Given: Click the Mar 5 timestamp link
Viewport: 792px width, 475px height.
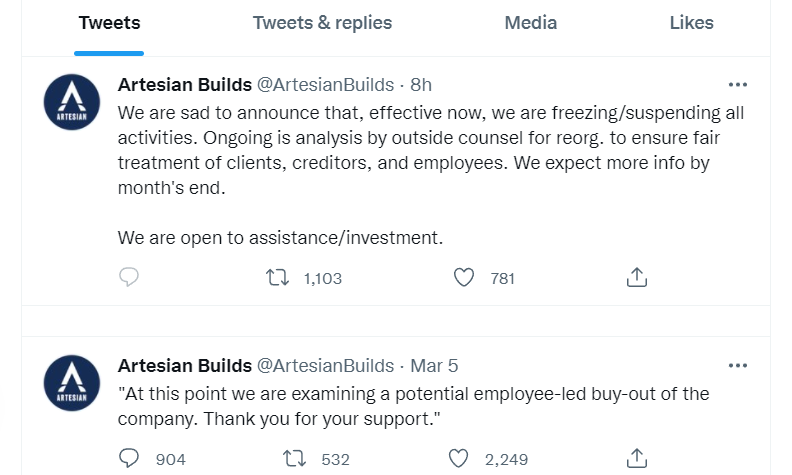Looking at the screenshot, I should click(434, 365).
